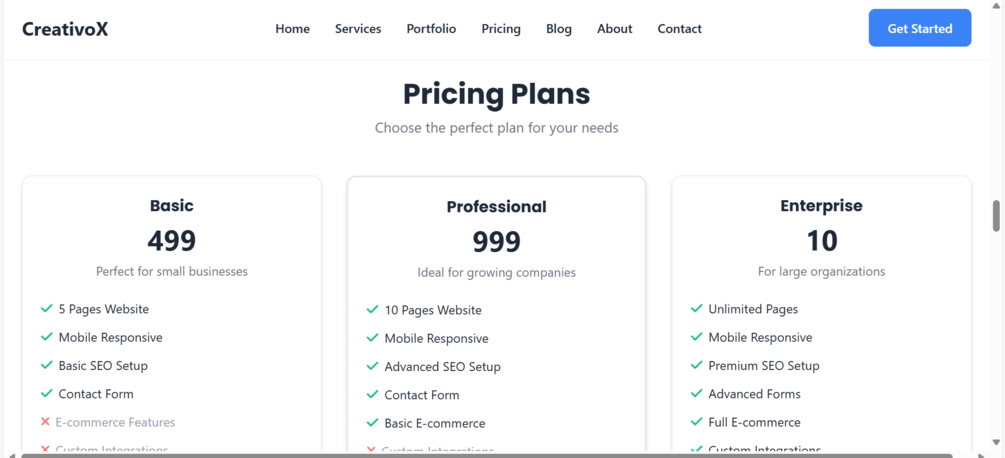Navigate to the Blog page
This screenshot has height=458, width=1005.
point(559,29)
